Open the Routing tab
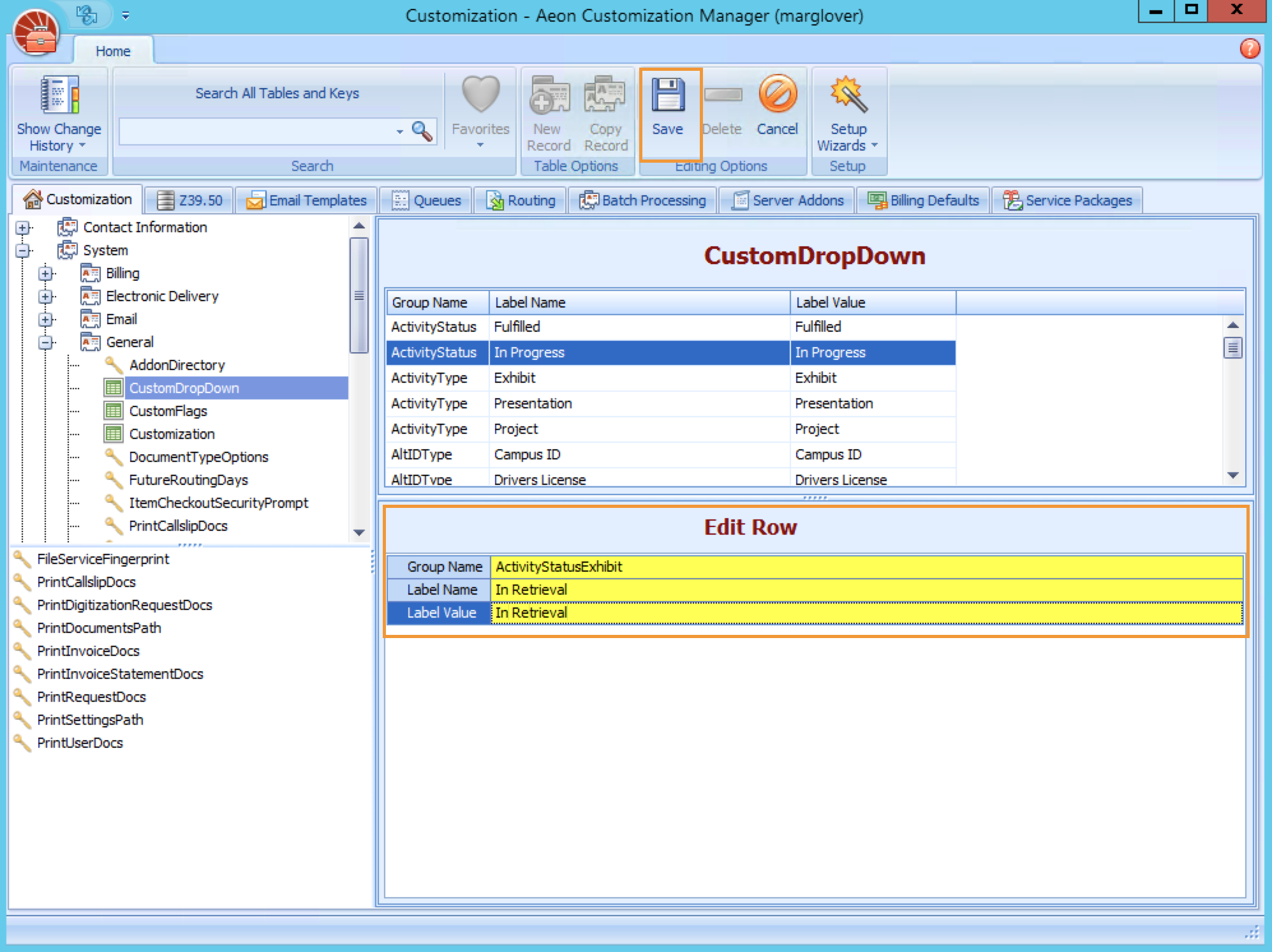Viewport: 1272px width, 952px height. 521,200
